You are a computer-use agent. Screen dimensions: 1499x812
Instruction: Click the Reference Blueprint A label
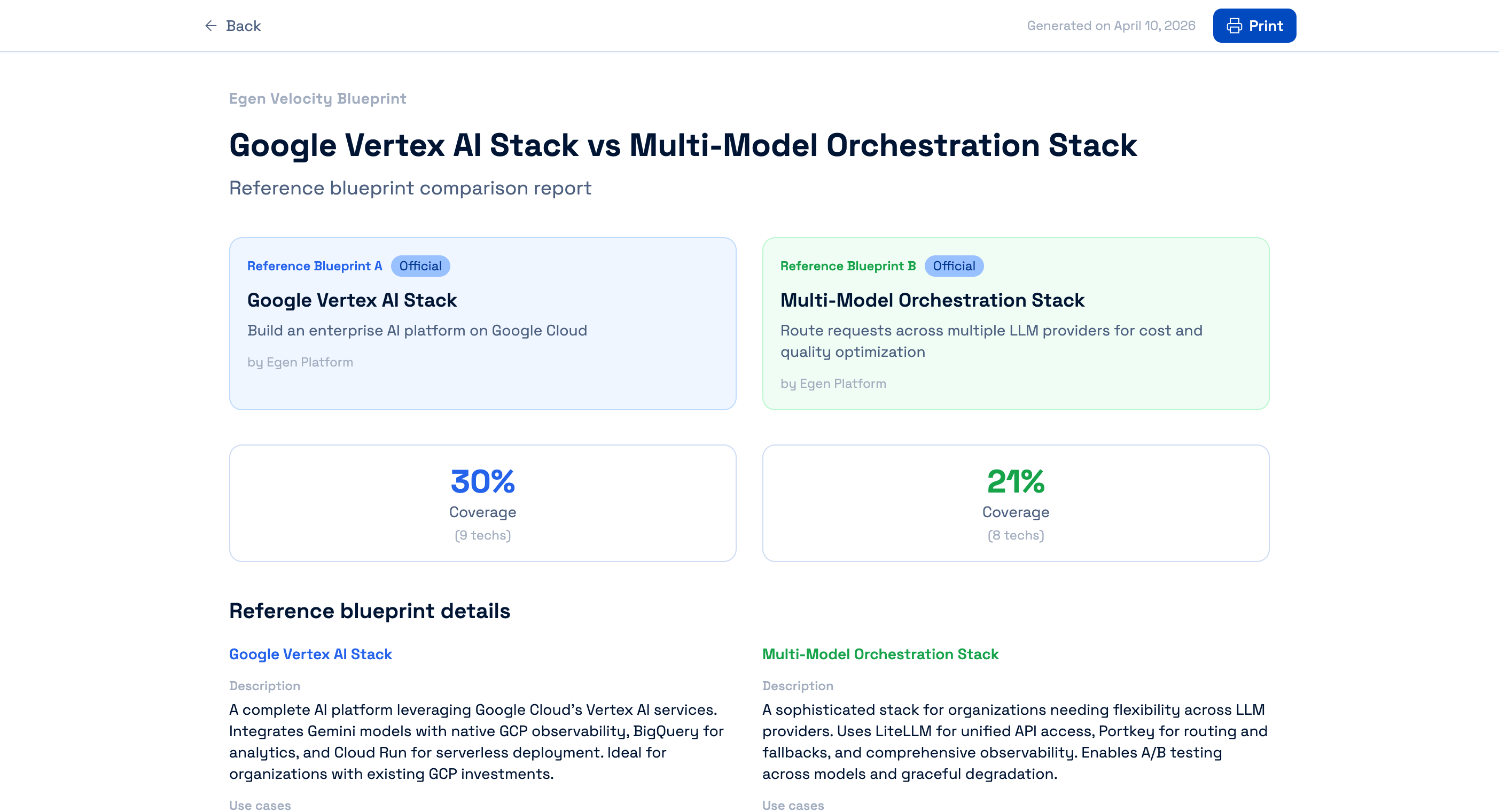(314, 266)
